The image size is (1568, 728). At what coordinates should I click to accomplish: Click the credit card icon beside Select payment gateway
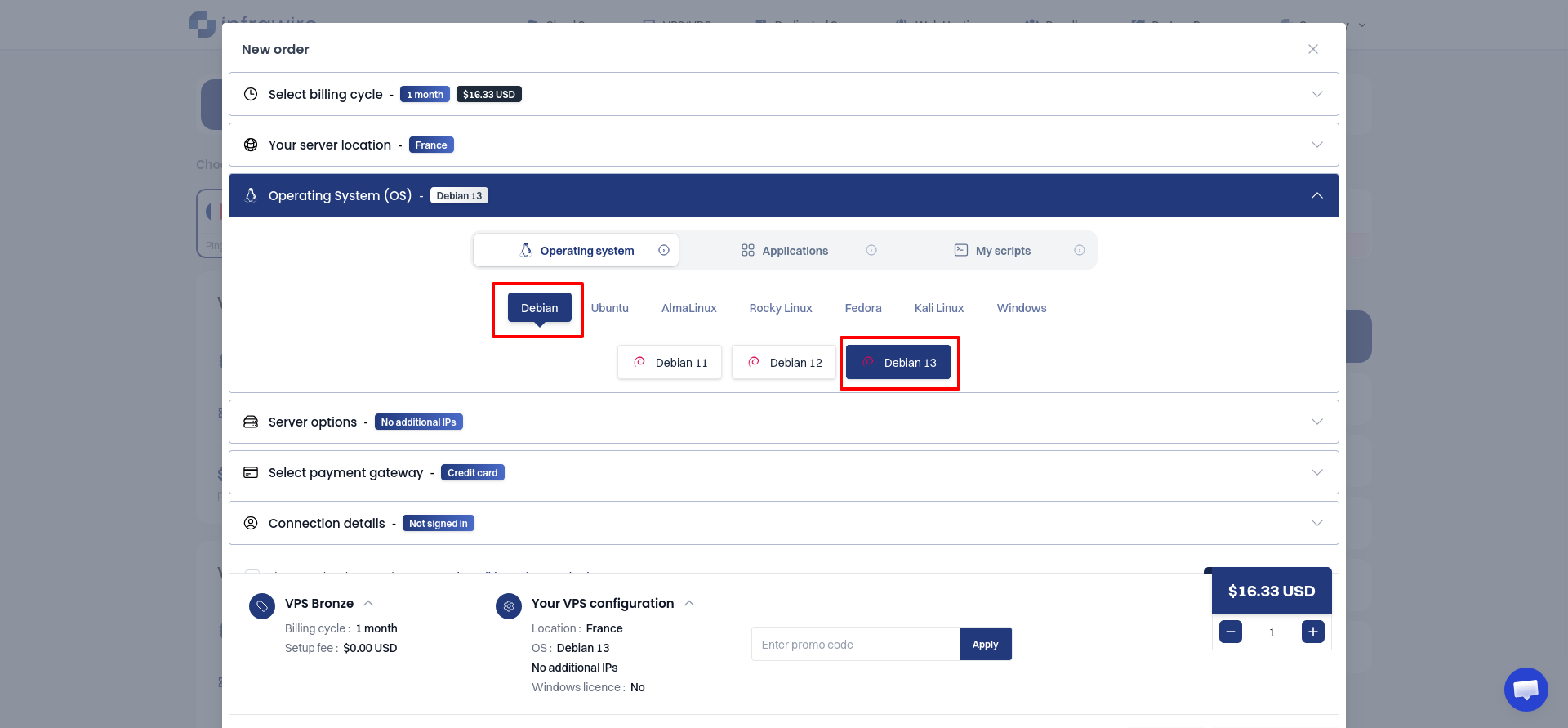pos(251,472)
